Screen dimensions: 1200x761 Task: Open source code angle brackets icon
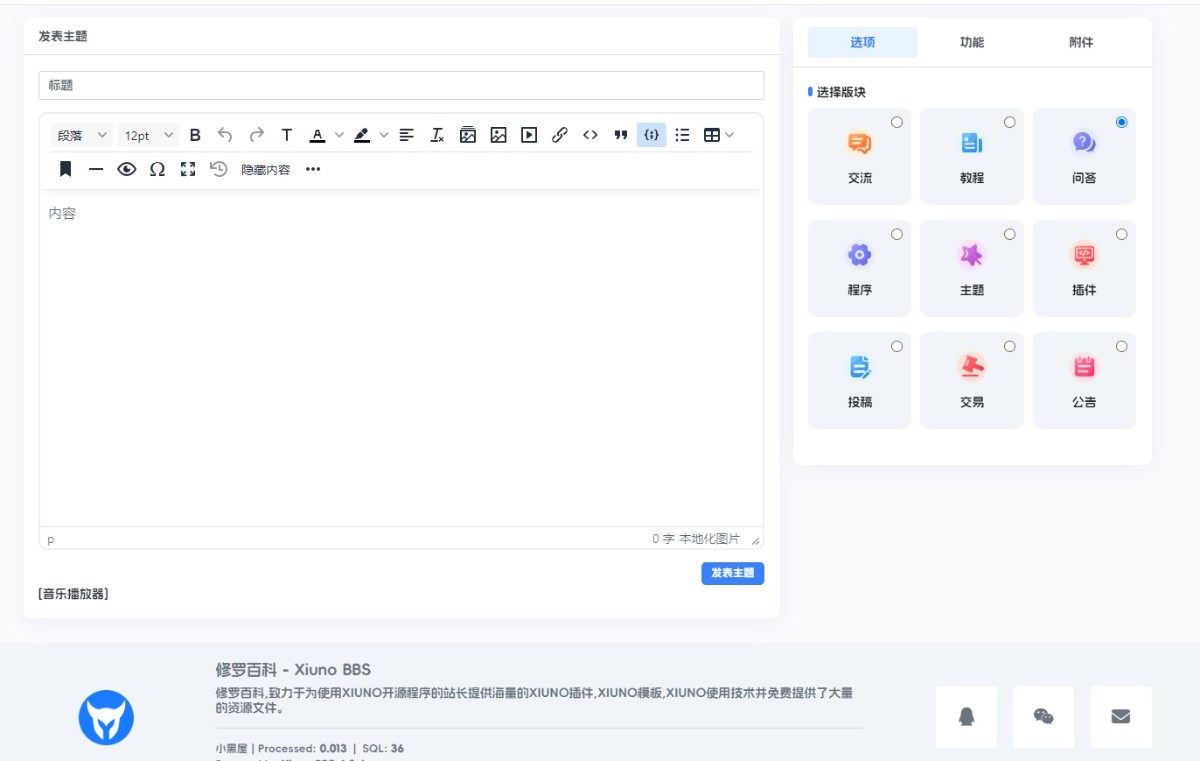coord(590,135)
